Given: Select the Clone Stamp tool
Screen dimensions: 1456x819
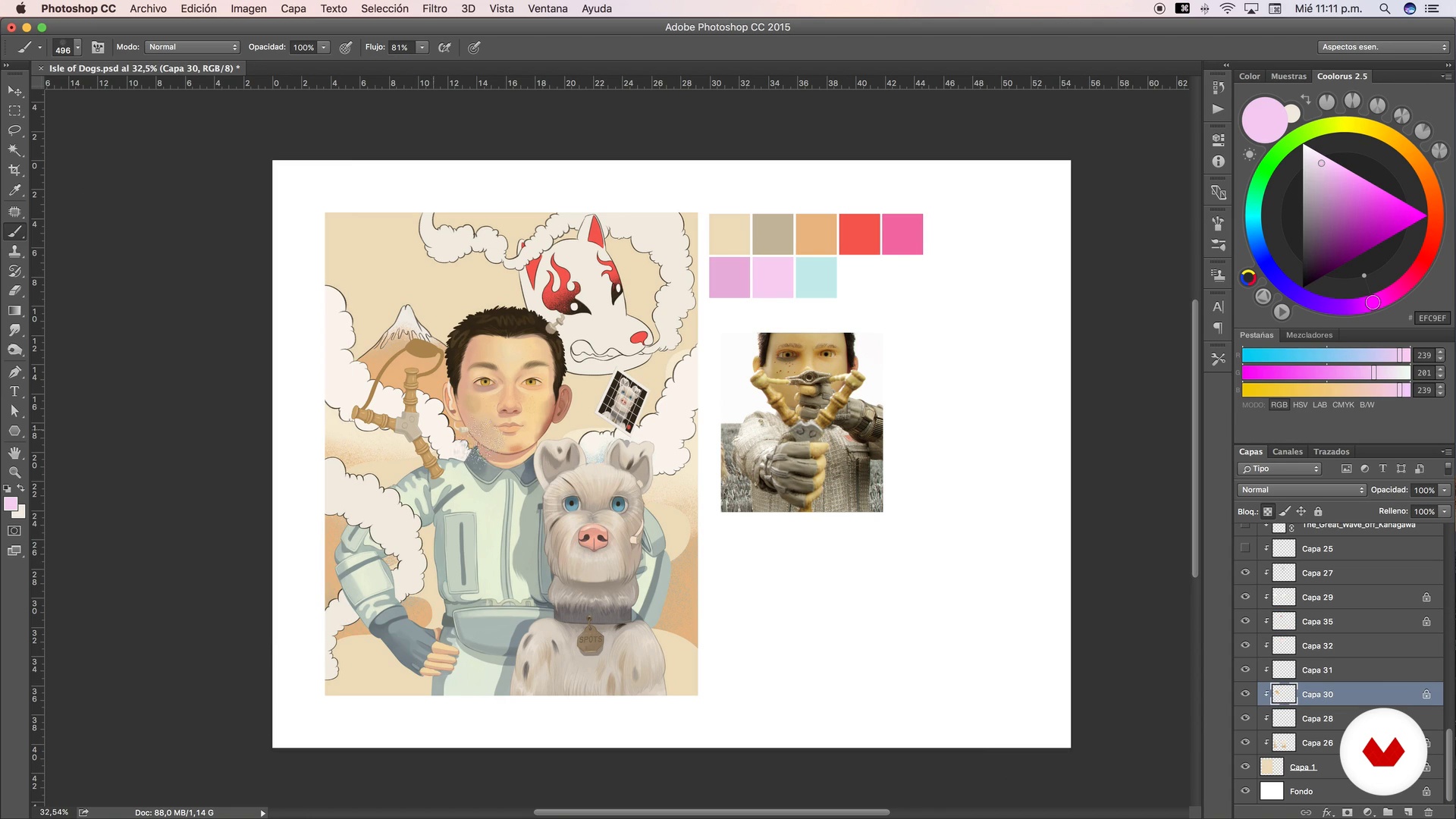Looking at the screenshot, I should pyautogui.click(x=14, y=251).
